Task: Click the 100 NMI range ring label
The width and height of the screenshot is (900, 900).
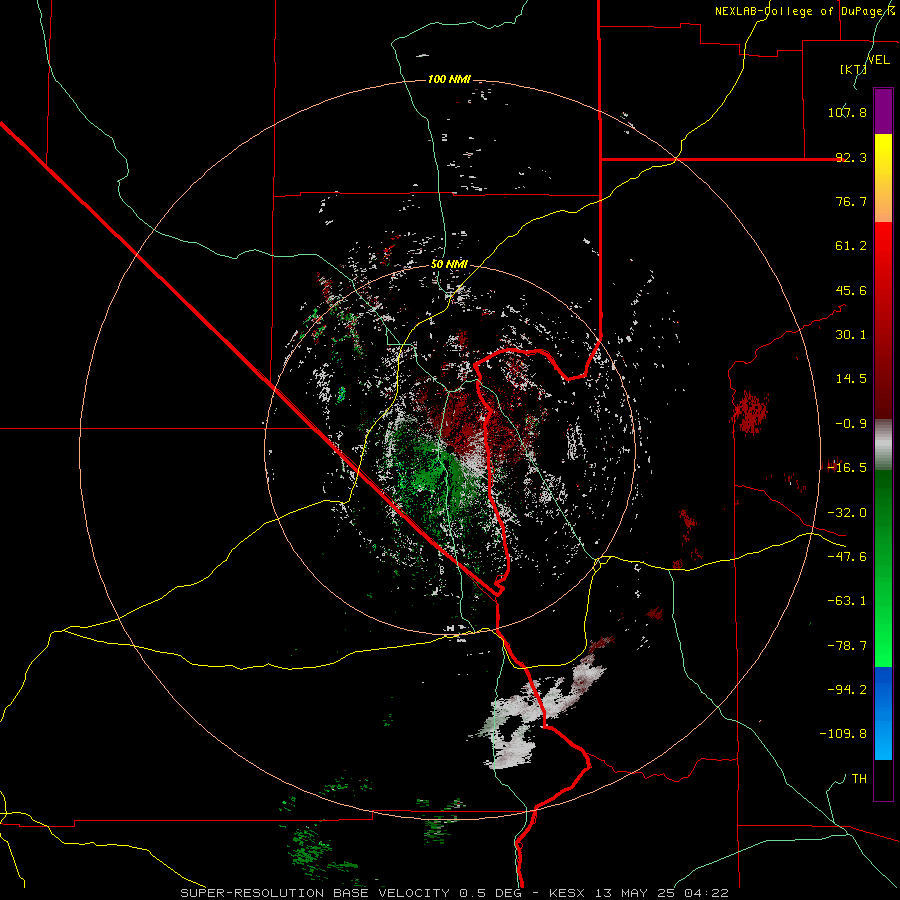Action: [x=449, y=79]
